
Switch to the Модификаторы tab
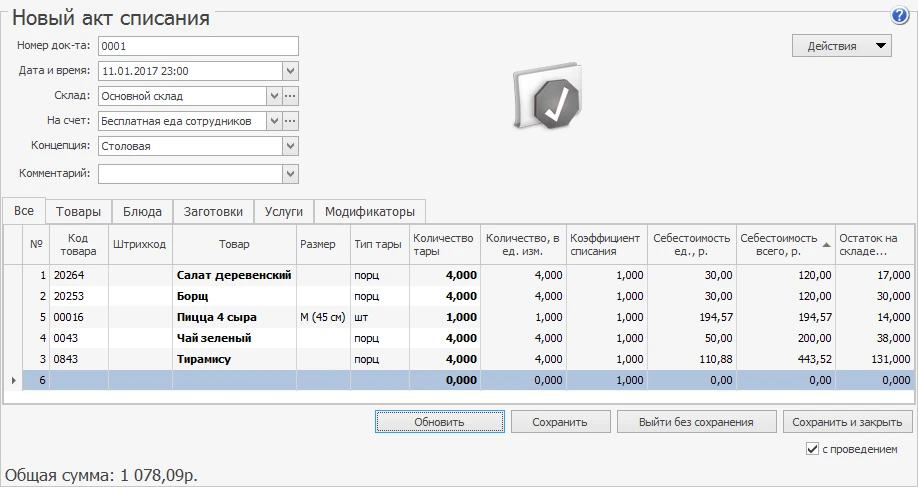369,212
